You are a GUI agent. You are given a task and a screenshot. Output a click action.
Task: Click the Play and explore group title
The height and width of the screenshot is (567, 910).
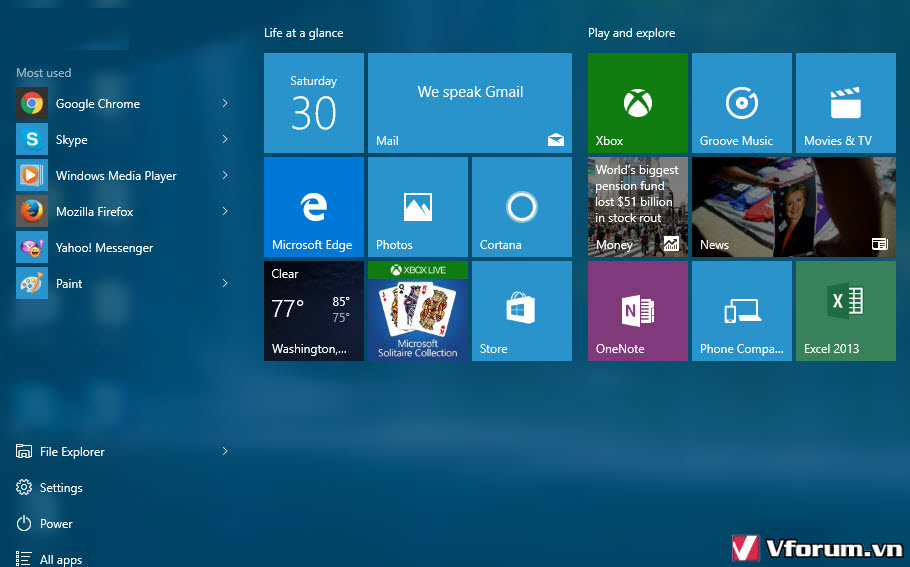click(x=631, y=33)
